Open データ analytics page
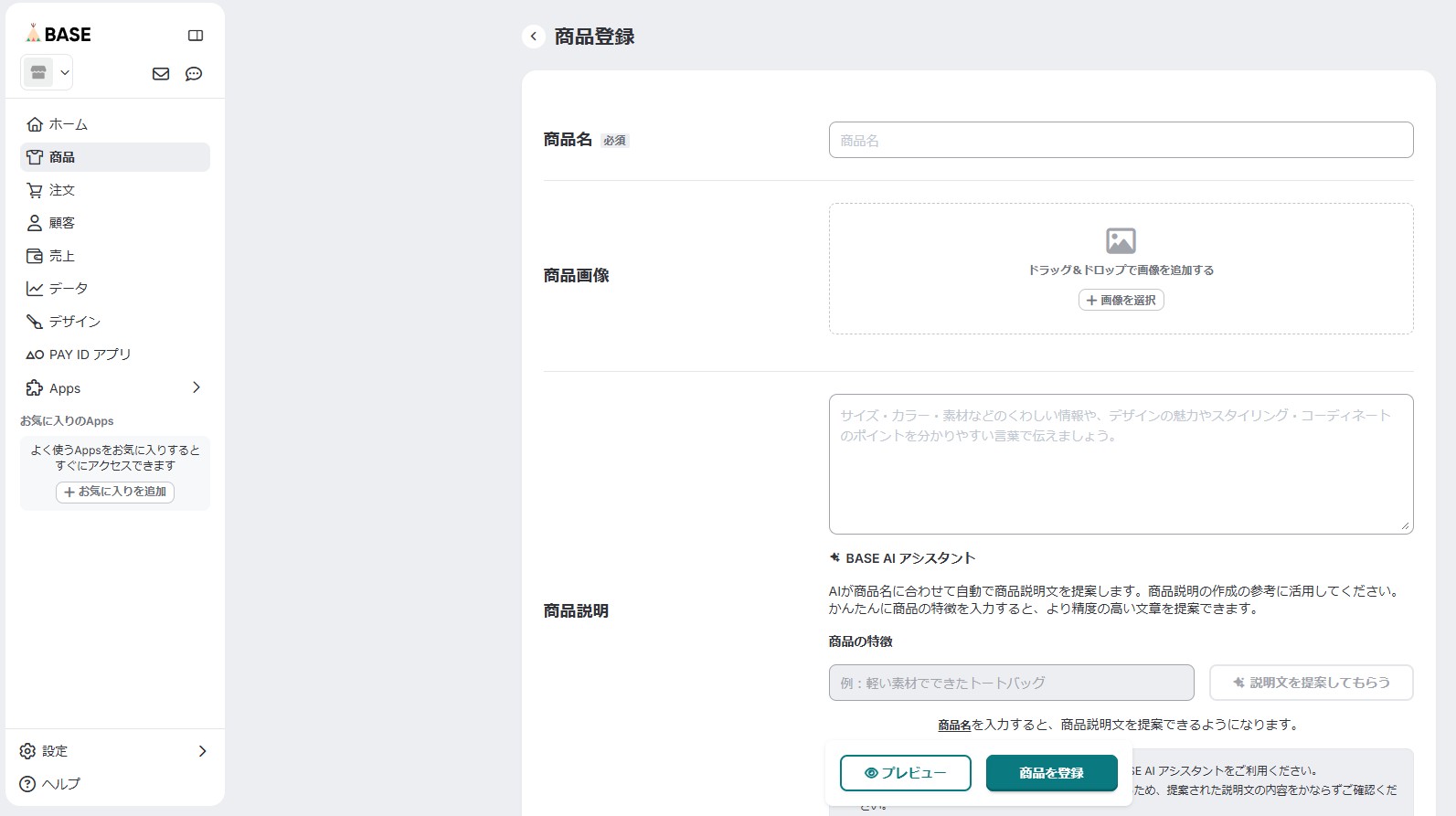This screenshot has width=1456, height=816. (x=115, y=289)
